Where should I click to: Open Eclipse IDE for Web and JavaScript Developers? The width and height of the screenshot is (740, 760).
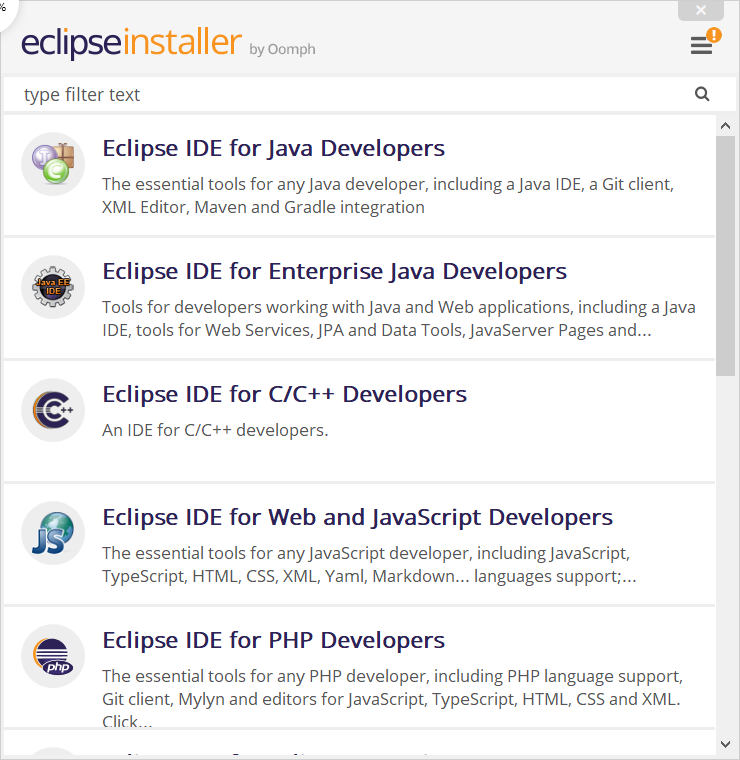[x=358, y=518]
